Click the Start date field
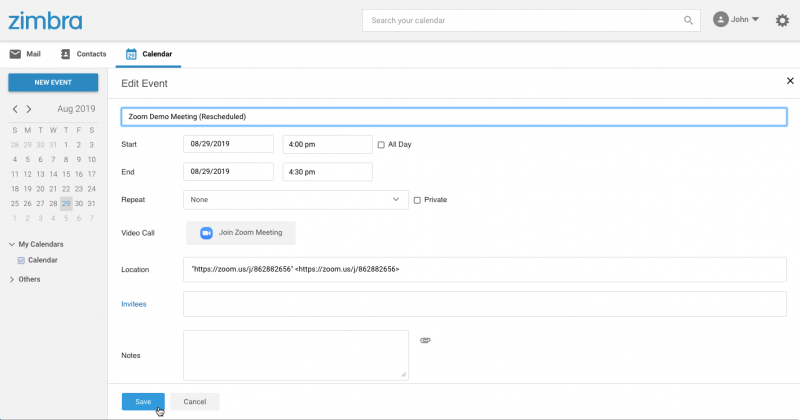Screen dimensions: 800x420 (x=228, y=144)
